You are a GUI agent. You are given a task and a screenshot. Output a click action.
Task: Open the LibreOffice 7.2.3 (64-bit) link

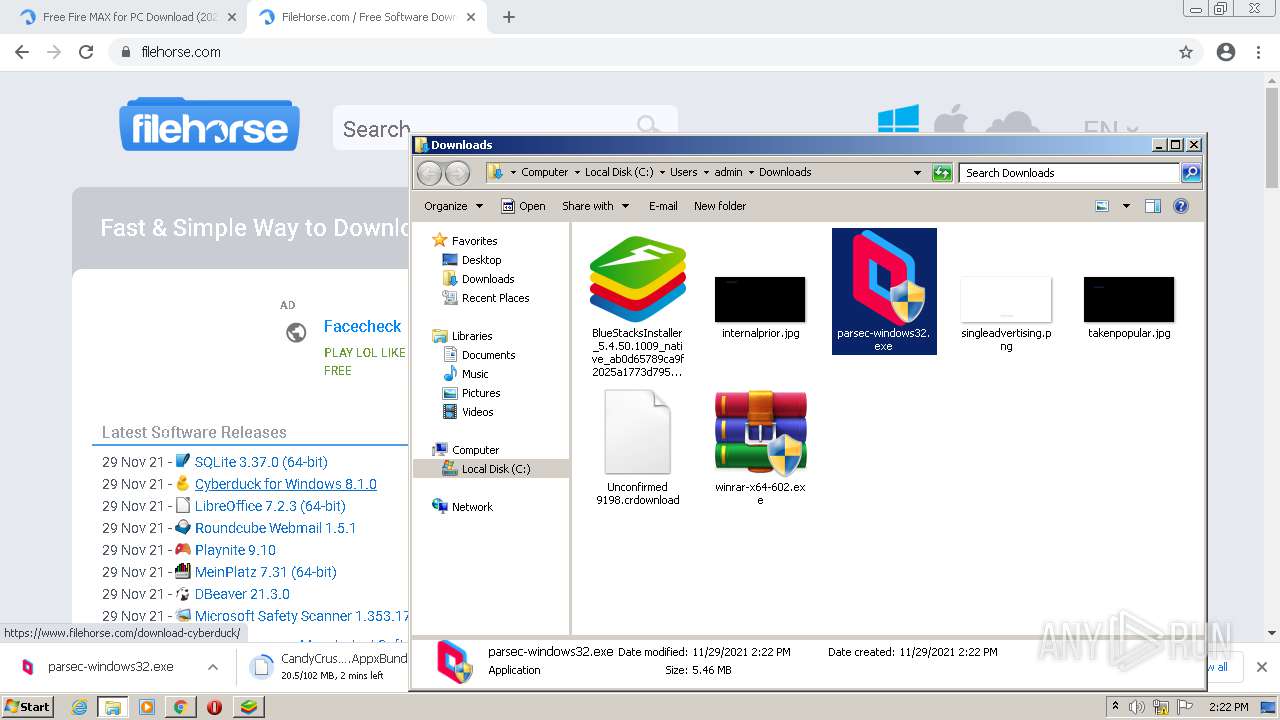point(270,506)
